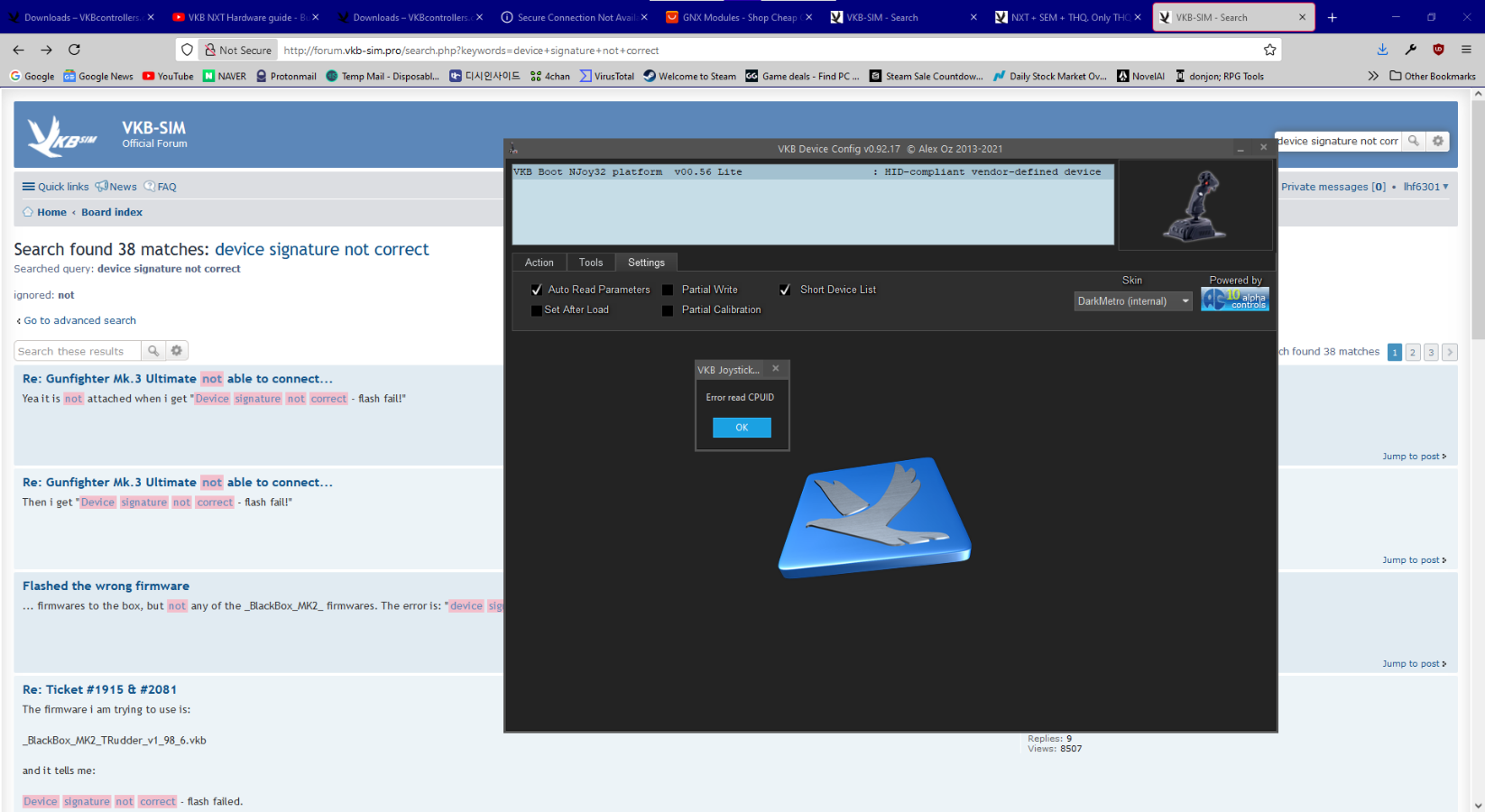Open a new browser tab

(1332, 17)
